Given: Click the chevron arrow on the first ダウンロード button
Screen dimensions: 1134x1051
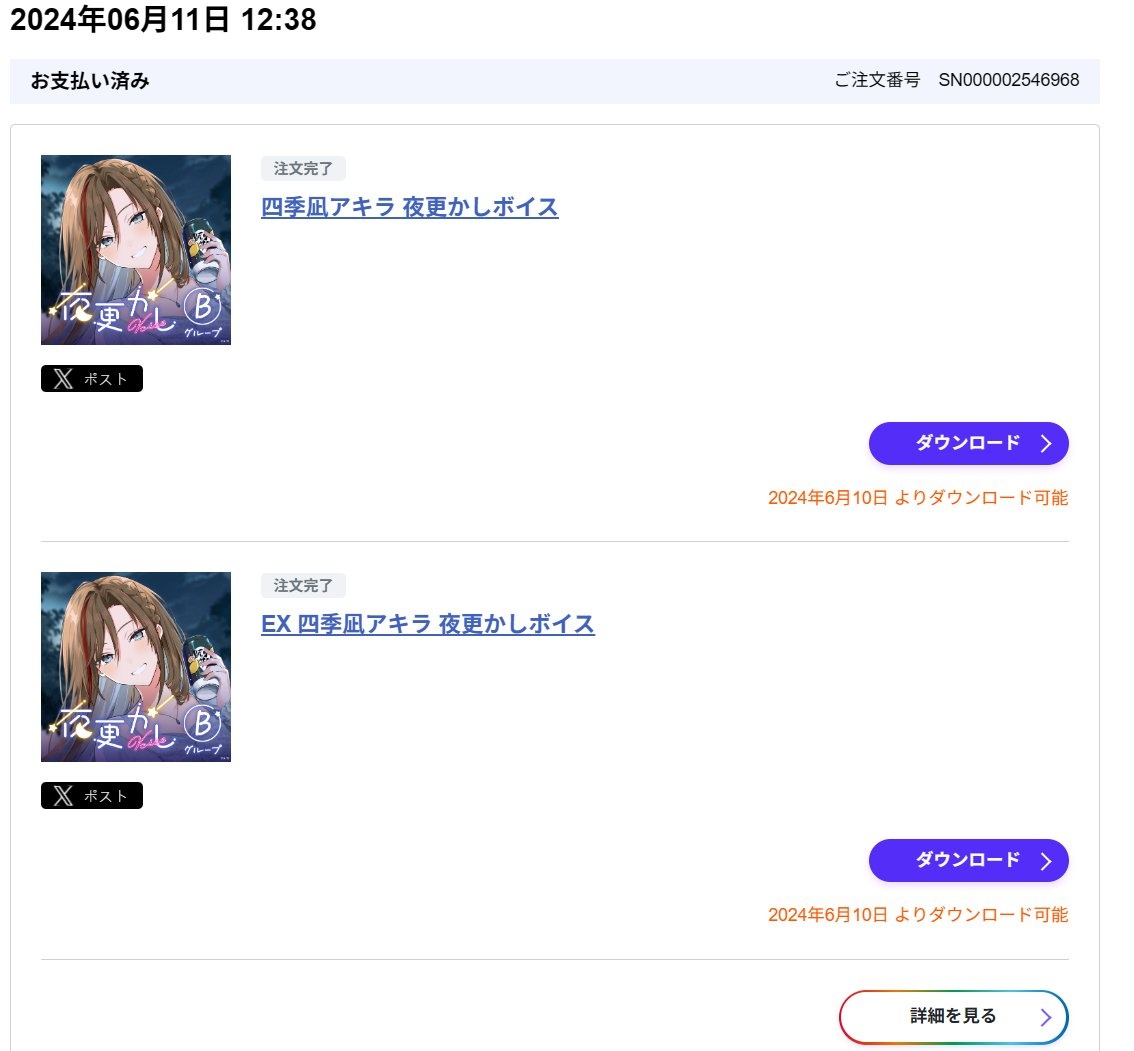Looking at the screenshot, I should click(x=1046, y=443).
